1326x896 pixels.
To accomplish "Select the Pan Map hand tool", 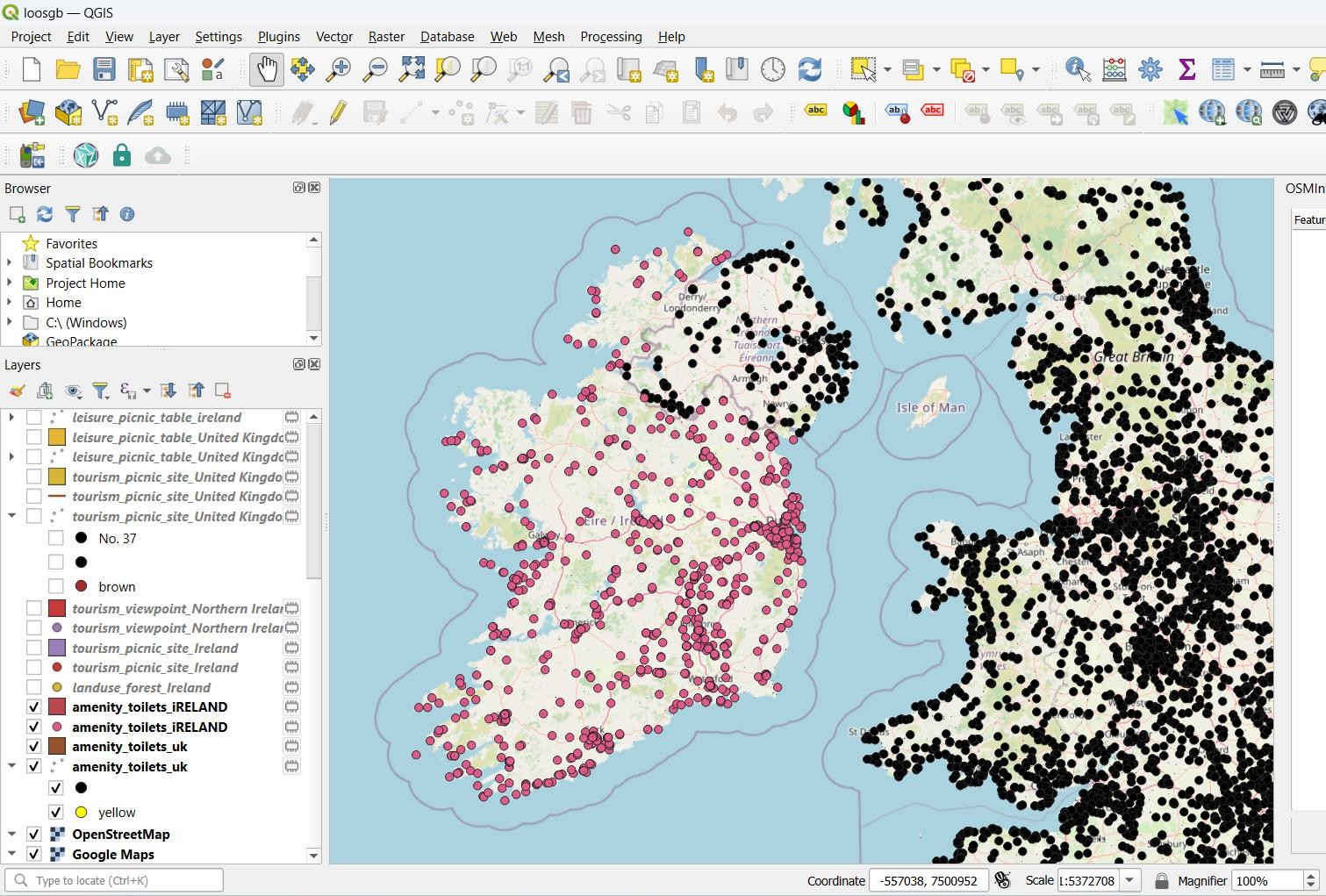I will click(266, 69).
